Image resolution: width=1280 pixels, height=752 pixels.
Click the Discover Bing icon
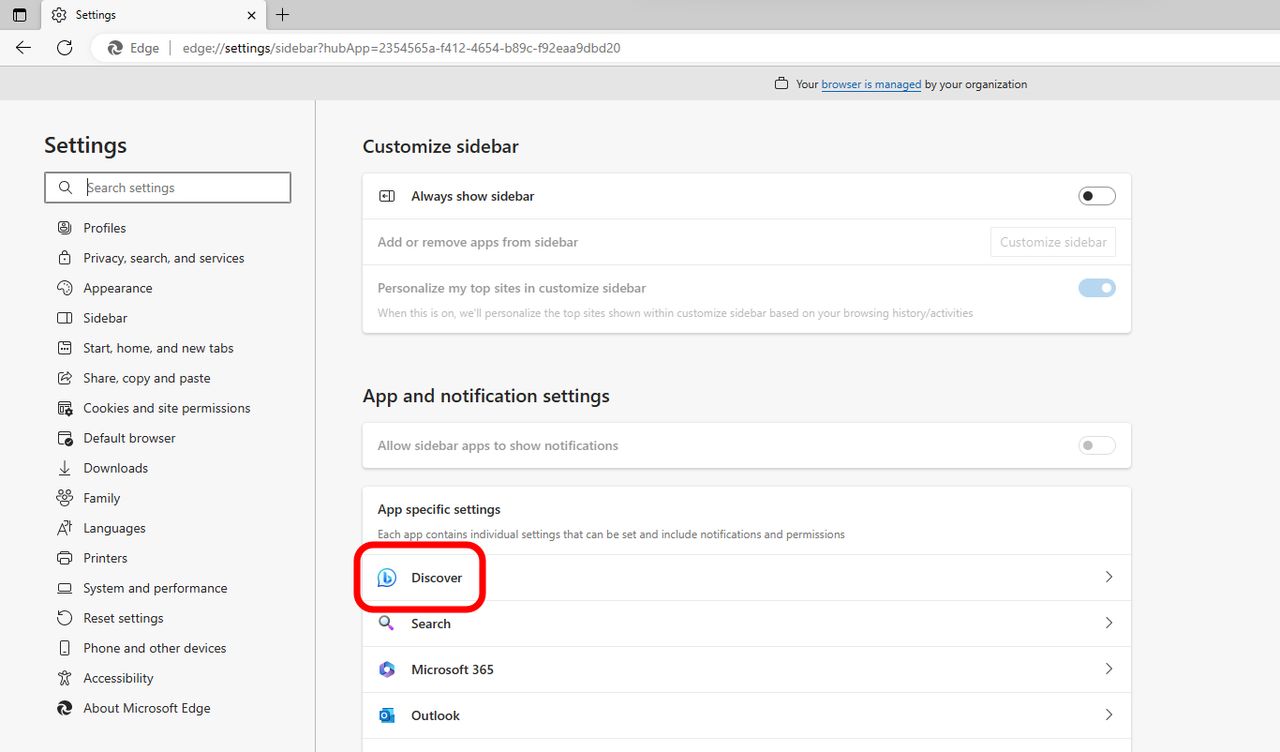click(387, 578)
